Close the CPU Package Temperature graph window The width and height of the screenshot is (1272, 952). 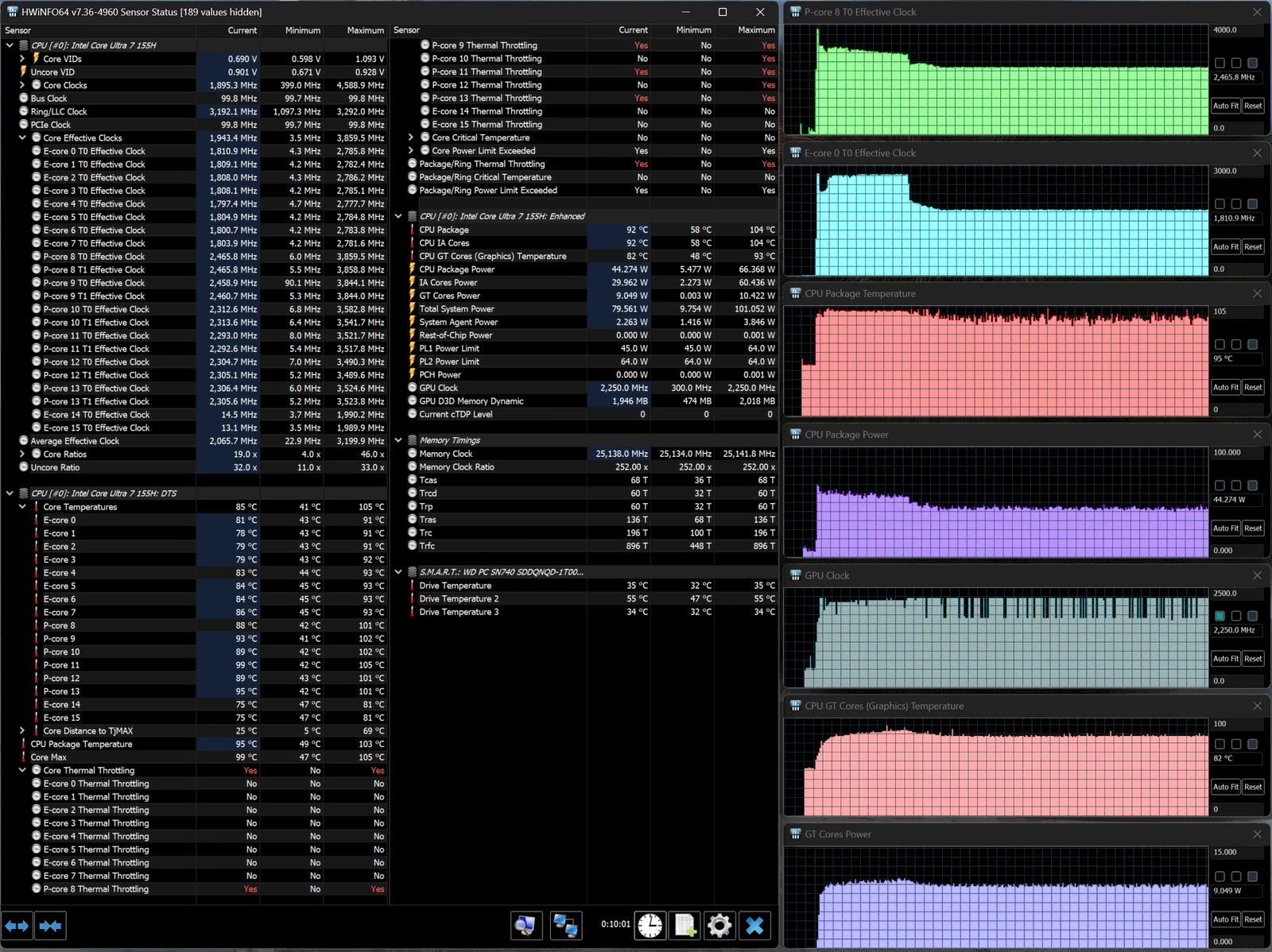pos(1257,294)
